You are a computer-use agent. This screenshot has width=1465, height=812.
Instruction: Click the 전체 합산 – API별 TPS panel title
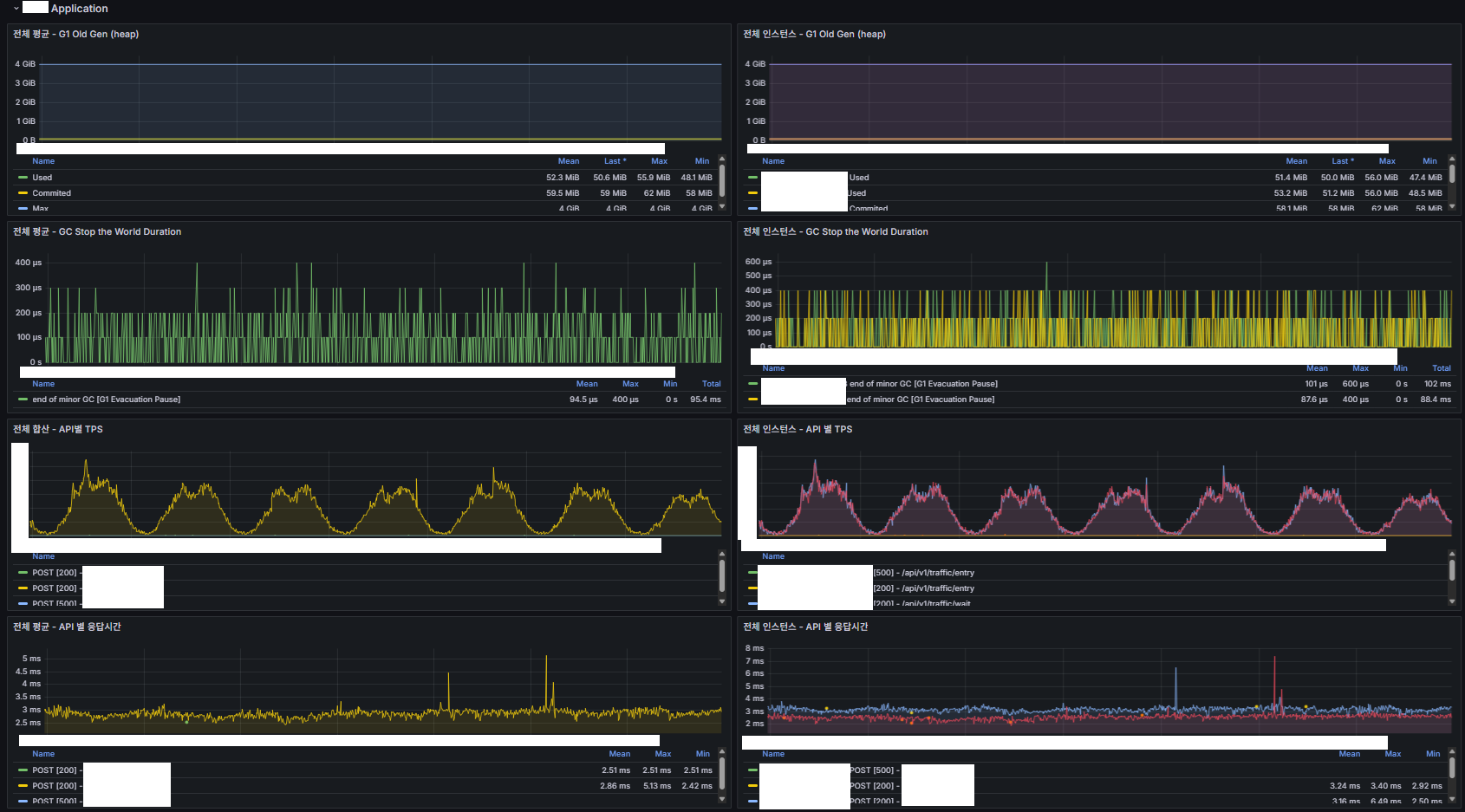pyautogui.click(x=56, y=429)
